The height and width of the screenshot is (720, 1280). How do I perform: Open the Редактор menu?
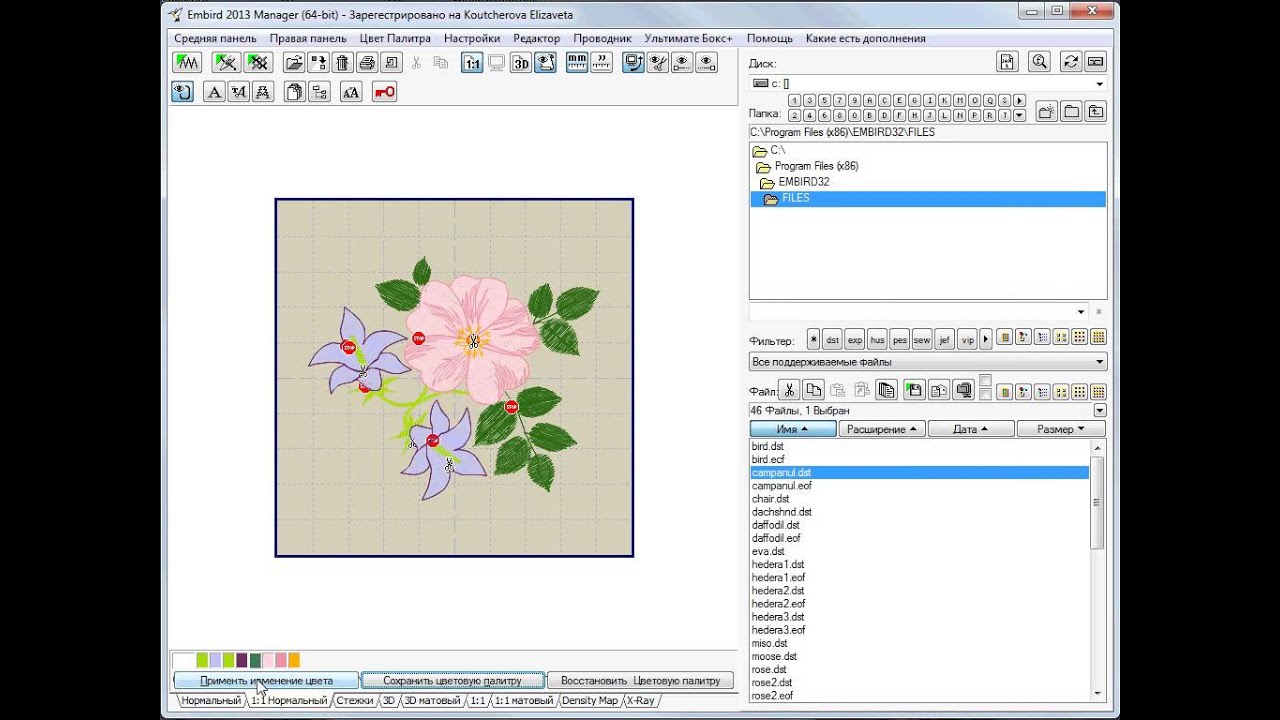point(537,38)
